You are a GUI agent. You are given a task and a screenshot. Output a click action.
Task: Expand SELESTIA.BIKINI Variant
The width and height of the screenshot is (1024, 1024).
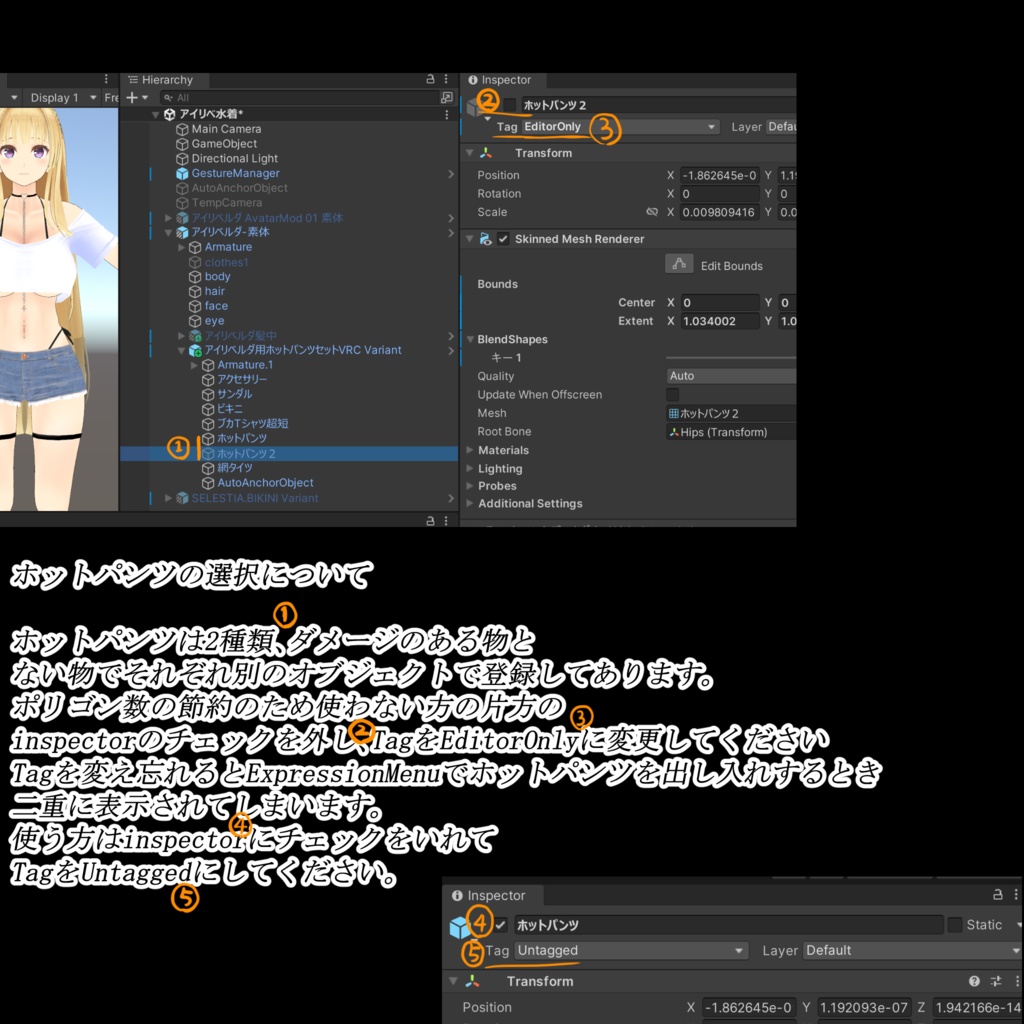point(168,498)
